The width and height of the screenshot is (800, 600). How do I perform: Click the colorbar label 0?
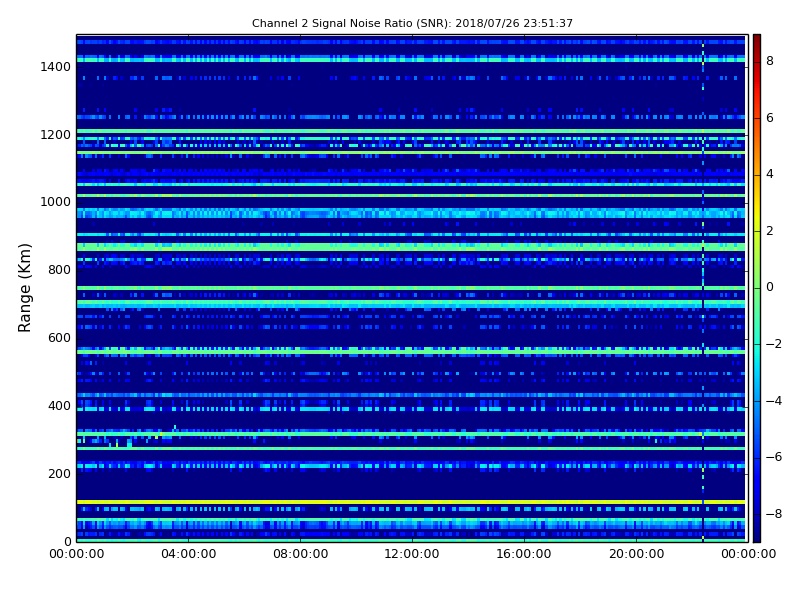click(x=770, y=287)
